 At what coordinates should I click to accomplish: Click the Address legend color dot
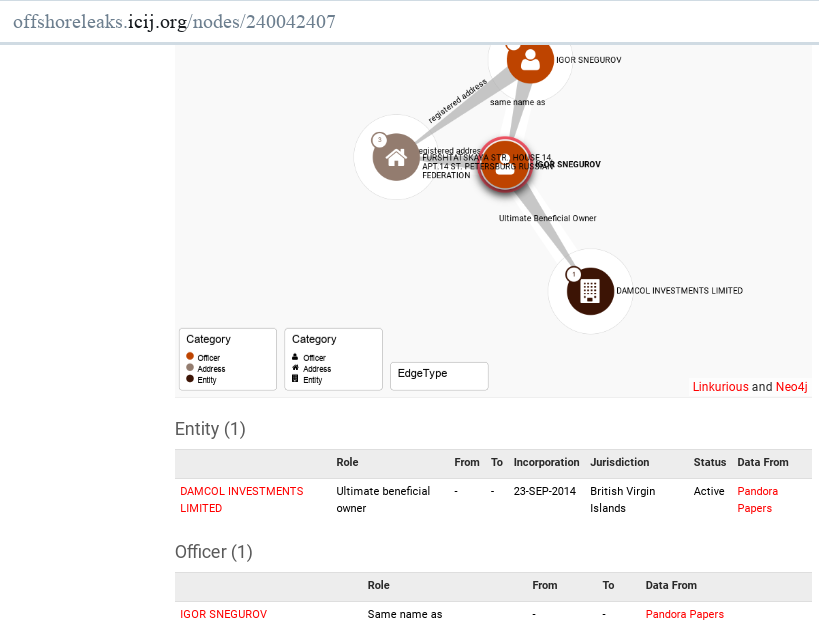pyautogui.click(x=190, y=367)
